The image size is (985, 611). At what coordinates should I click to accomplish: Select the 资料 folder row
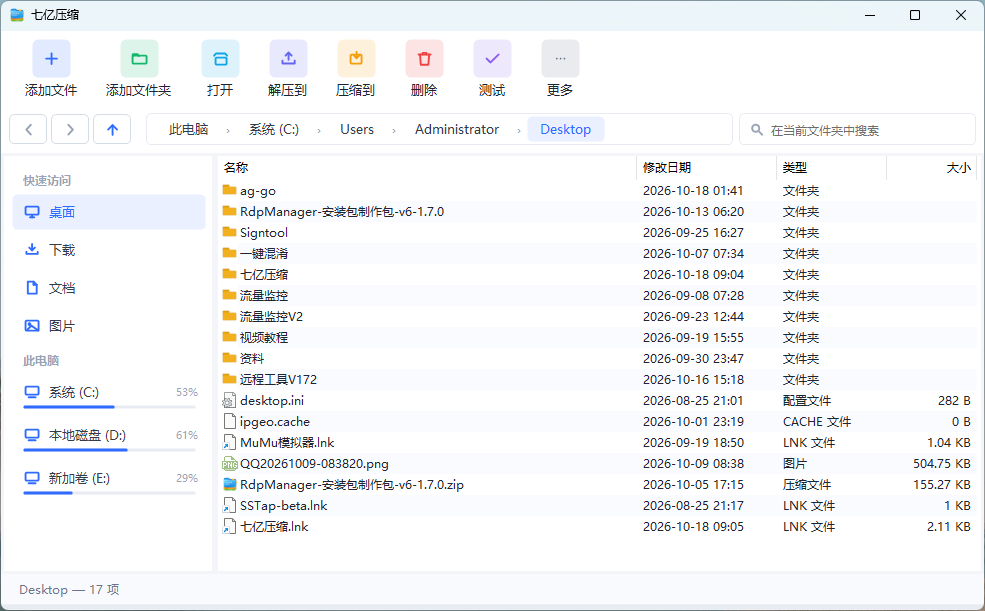pos(597,359)
